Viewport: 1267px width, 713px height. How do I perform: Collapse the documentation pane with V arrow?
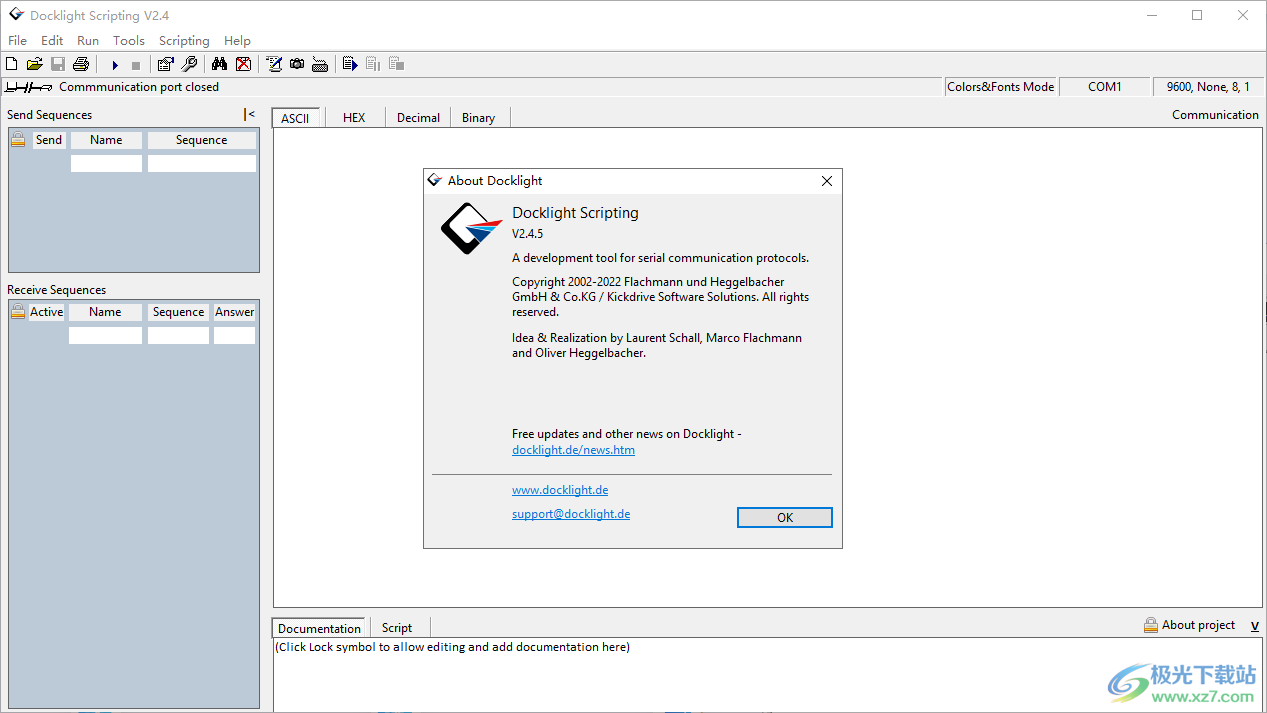(x=1254, y=626)
